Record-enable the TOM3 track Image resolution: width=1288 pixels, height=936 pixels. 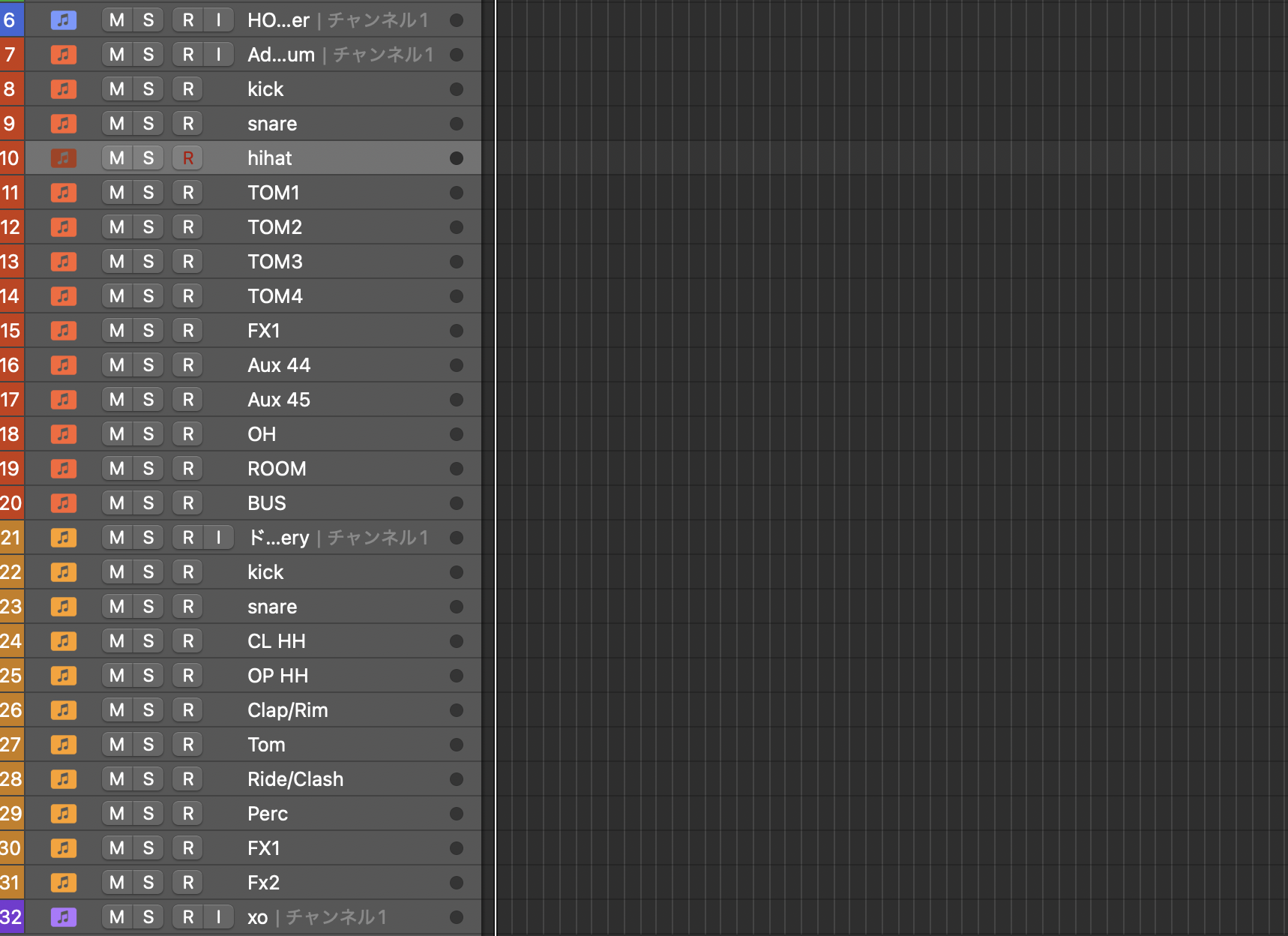click(x=188, y=262)
